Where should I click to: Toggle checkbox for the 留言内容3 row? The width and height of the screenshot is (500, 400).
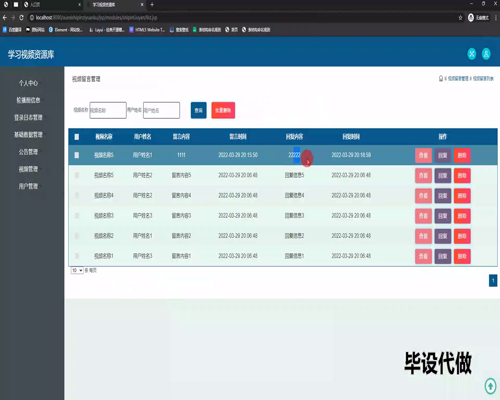(x=77, y=216)
